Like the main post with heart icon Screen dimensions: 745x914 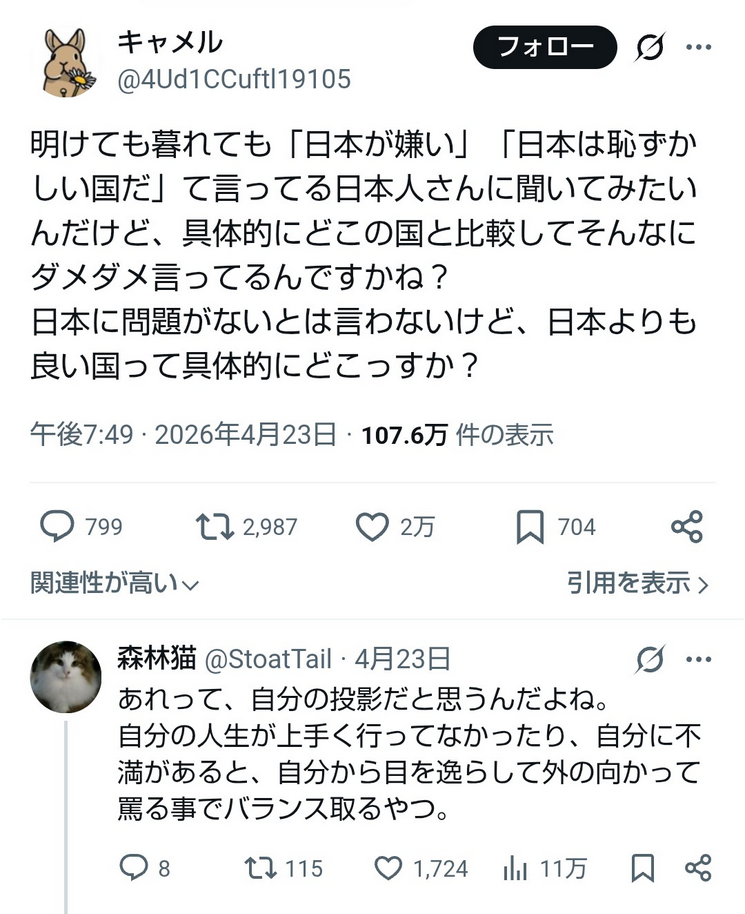pyautogui.click(x=372, y=526)
